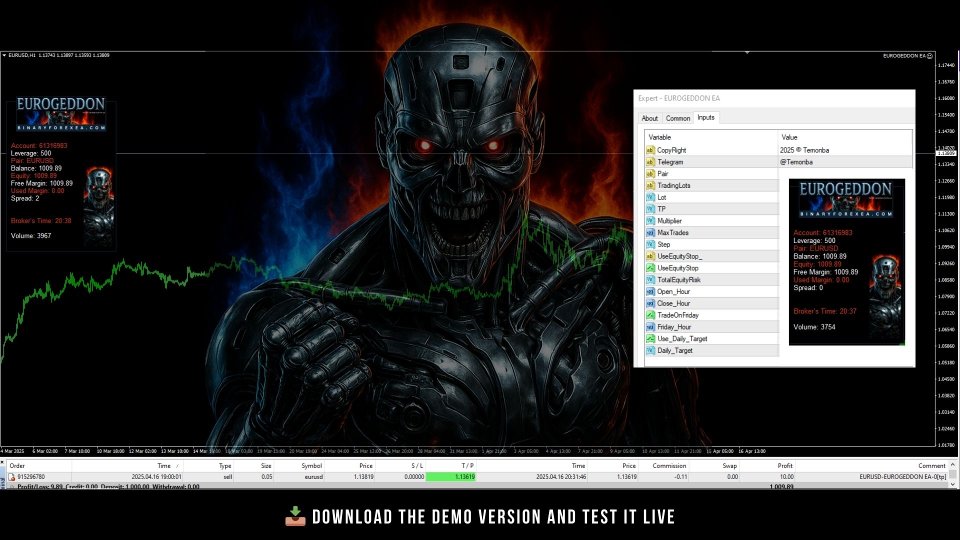The width and height of the screenshot is (960, 540).
Task: Click the TotalEquityRisk variable icon
Action: coord(650,280)
